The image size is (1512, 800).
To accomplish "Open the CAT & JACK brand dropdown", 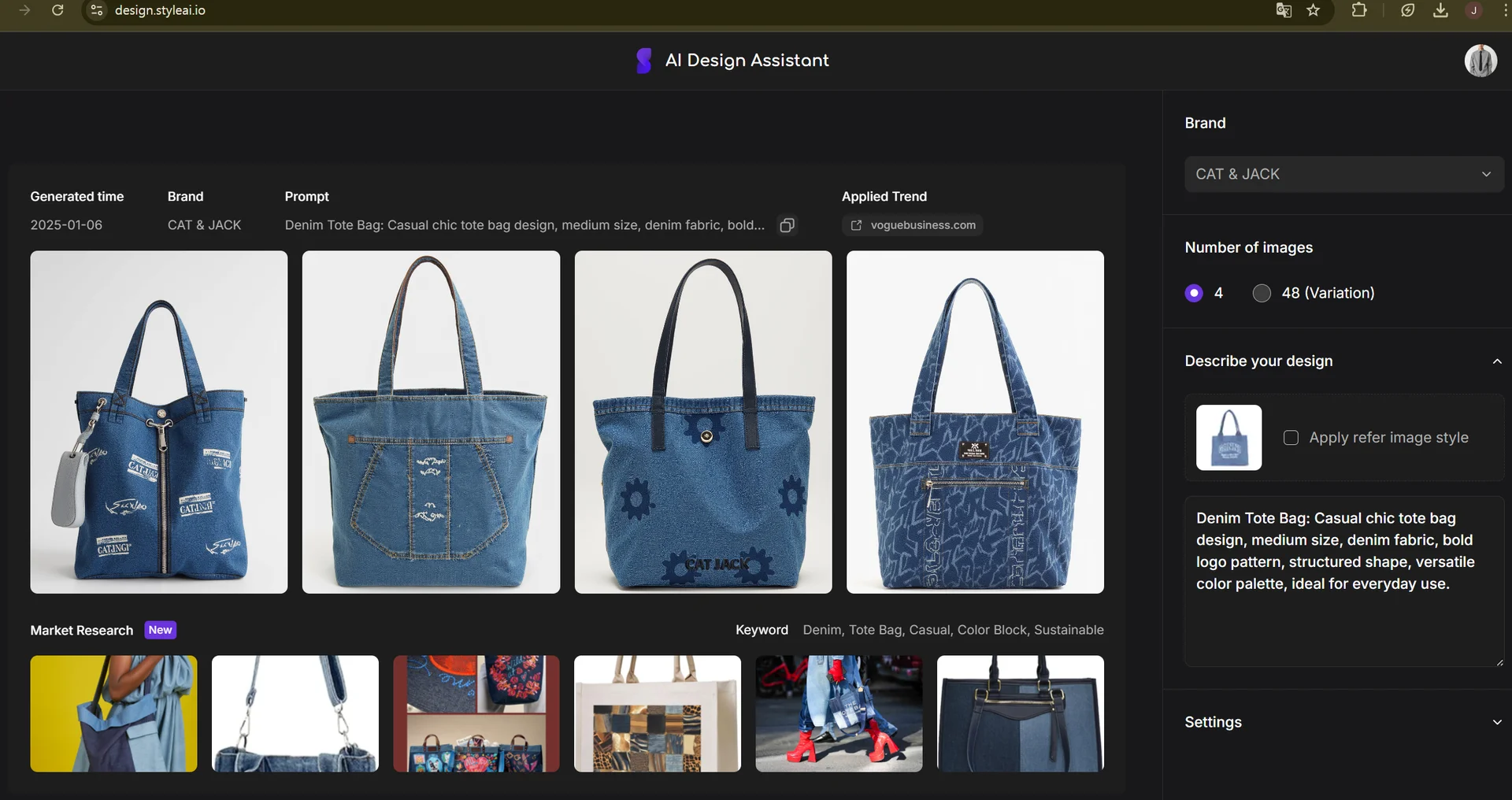I will pos(1343,174).
